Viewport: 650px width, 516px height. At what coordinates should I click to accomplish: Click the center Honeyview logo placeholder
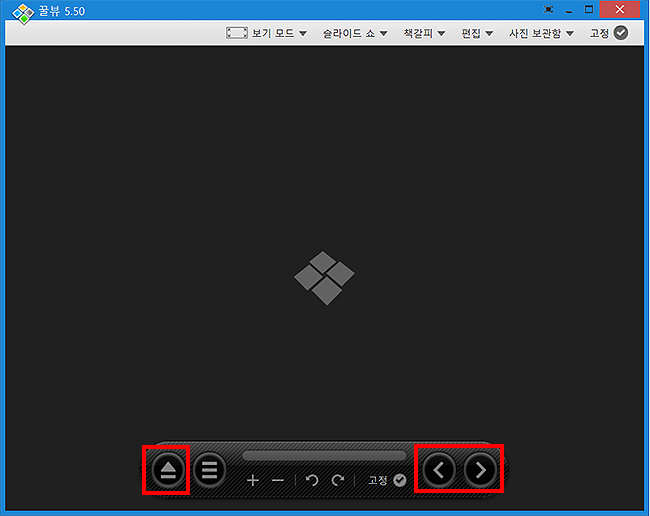click(x=324, y=278)
